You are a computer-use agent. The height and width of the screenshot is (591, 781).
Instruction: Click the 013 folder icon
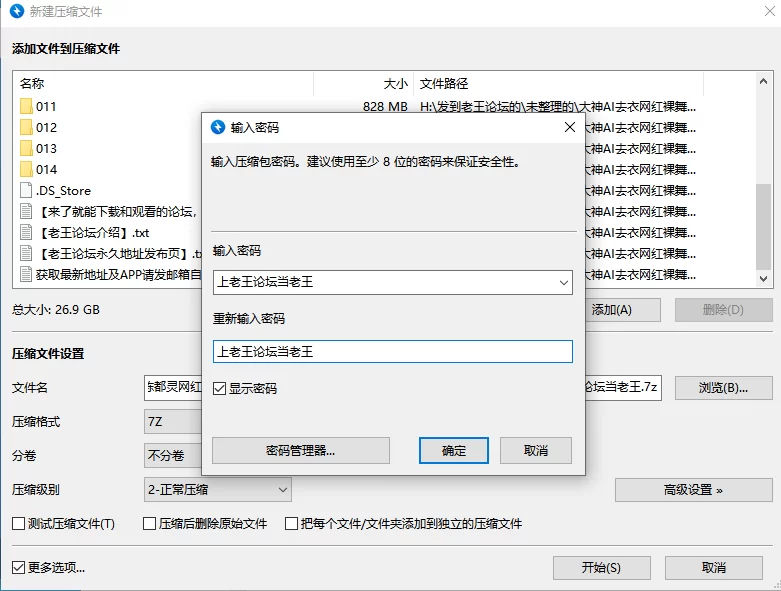(26, 148)
